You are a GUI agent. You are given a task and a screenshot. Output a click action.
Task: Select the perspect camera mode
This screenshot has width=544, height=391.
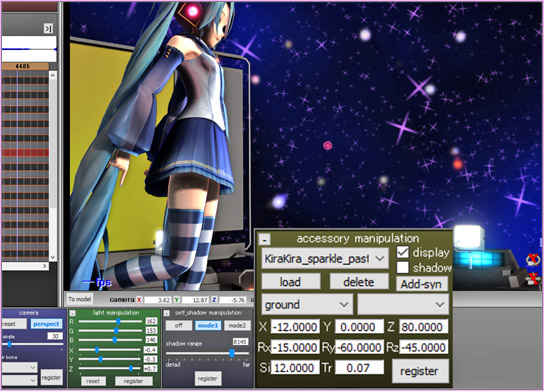46,324
